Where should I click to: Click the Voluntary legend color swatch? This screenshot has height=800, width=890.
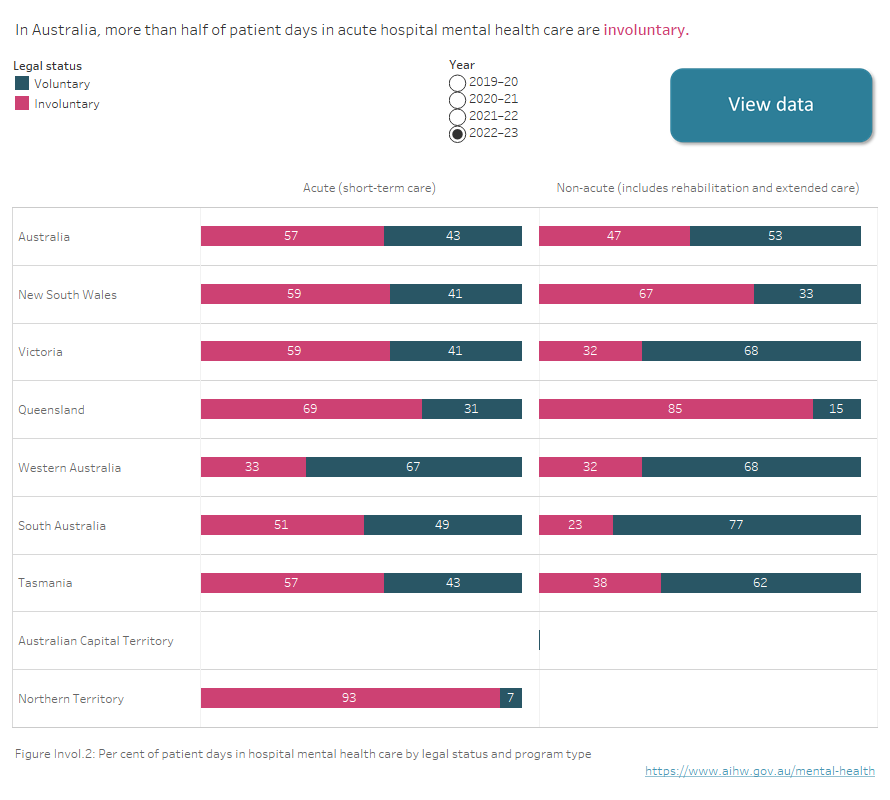pyautogui.click(x=22, y=84)
